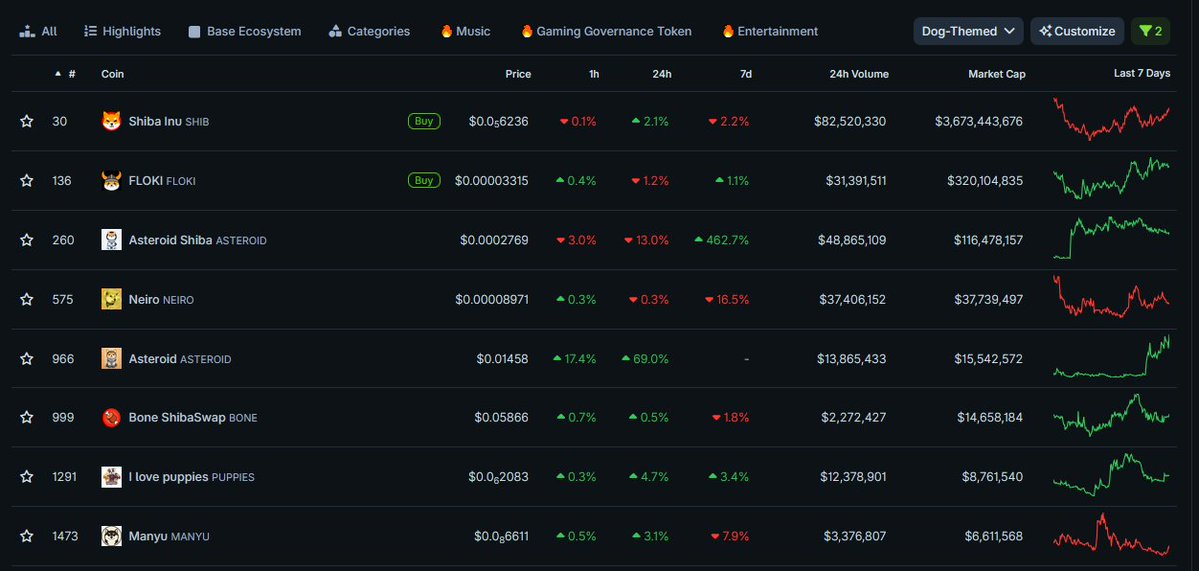Sort by 24h Volume column
Viewport: 1199px width, 571px height.
coord(859,74)
